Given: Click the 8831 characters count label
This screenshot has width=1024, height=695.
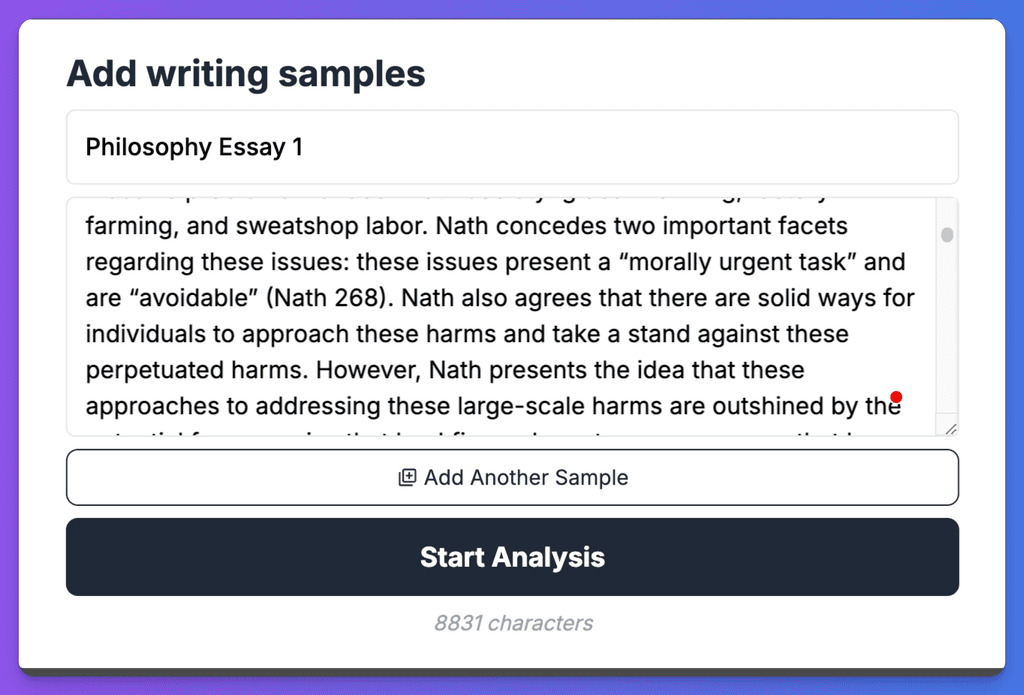Looking at the screenshot, I should click(x=512, y=622).
